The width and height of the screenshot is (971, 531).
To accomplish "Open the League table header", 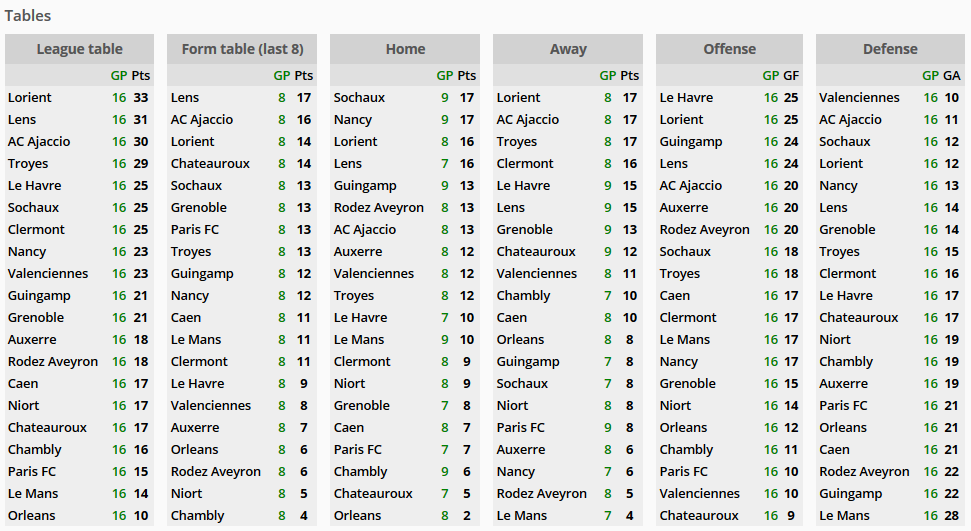I will point(79,49).
